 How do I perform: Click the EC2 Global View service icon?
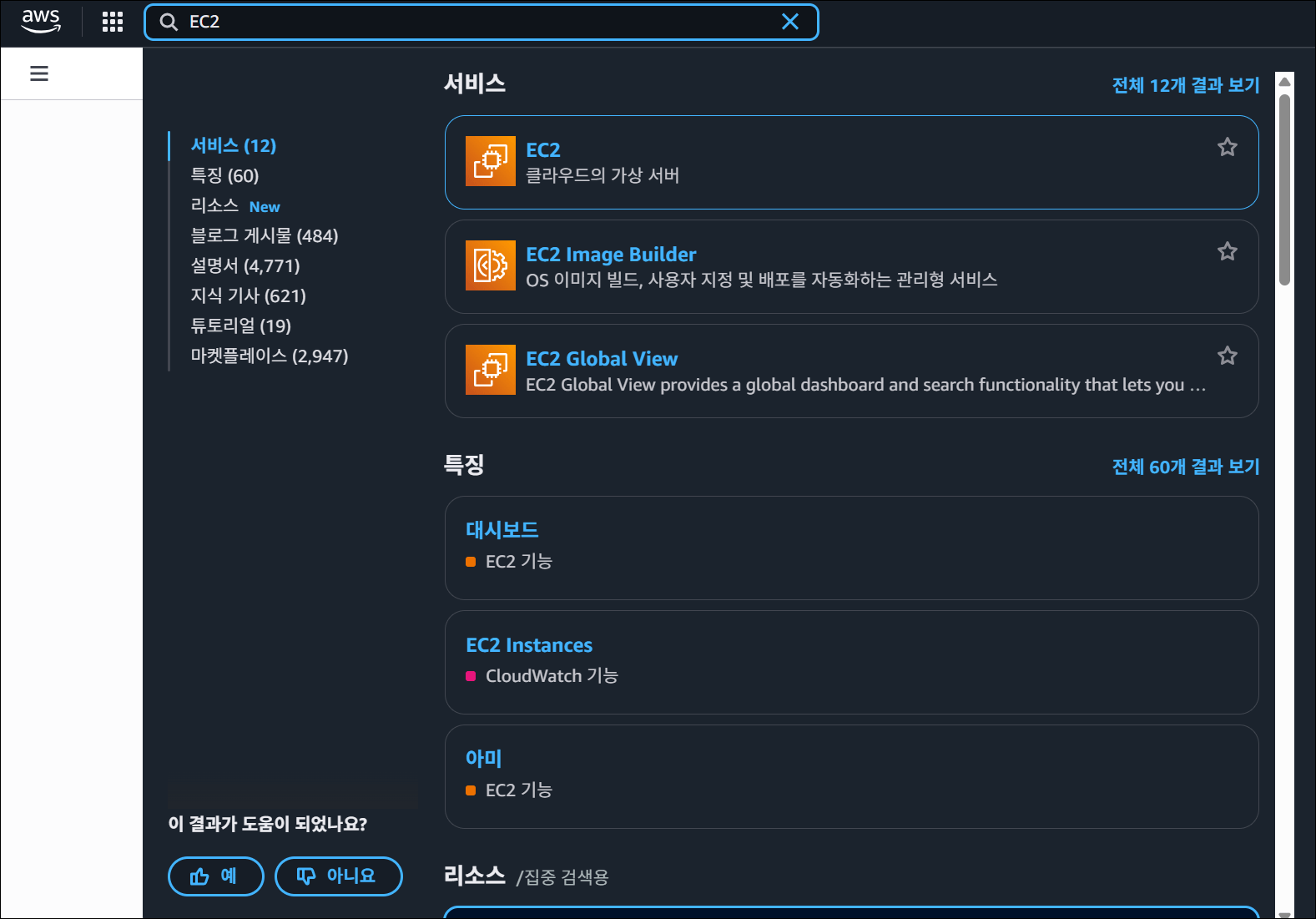[491, 370]
